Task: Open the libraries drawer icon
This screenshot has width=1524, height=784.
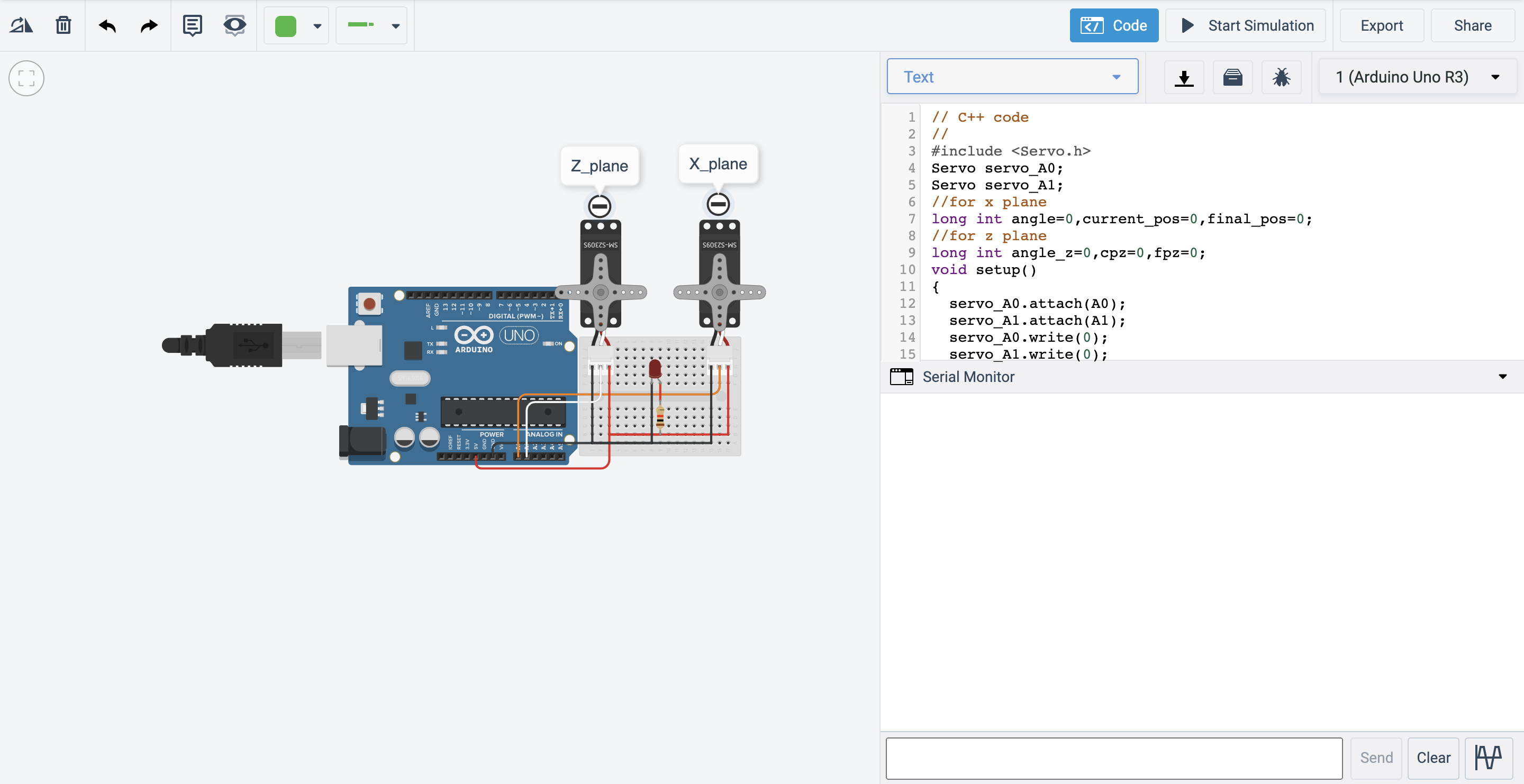Action: tap(1232, 77)
